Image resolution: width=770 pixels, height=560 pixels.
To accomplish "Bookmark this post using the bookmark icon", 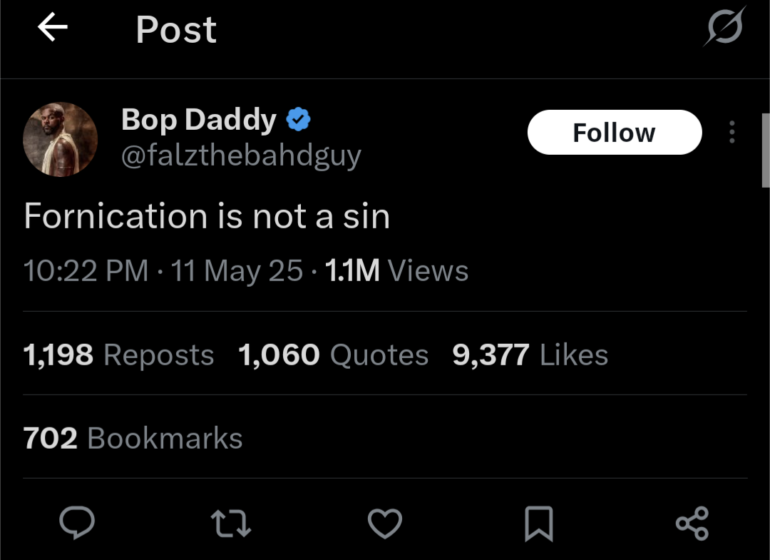I will pyautogui.click(x=539, y=522).
